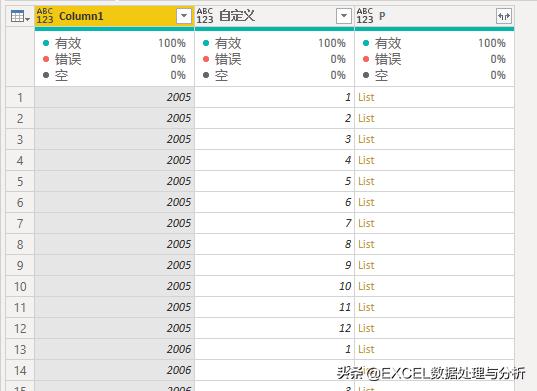Image resolution: width=537 pixels, height=391 pixels.
Task: Click 自定义 value 10 in row 10
Action: click(x=274, y=286)
